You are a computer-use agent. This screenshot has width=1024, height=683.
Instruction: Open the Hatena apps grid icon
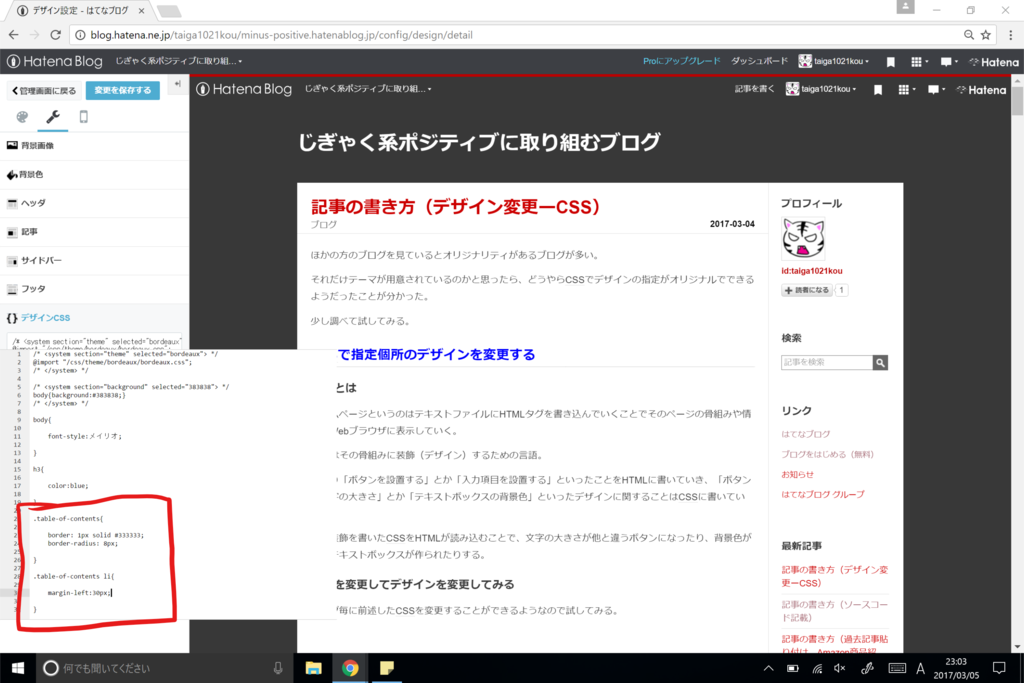pyautogui.click(x=917, y=62)
